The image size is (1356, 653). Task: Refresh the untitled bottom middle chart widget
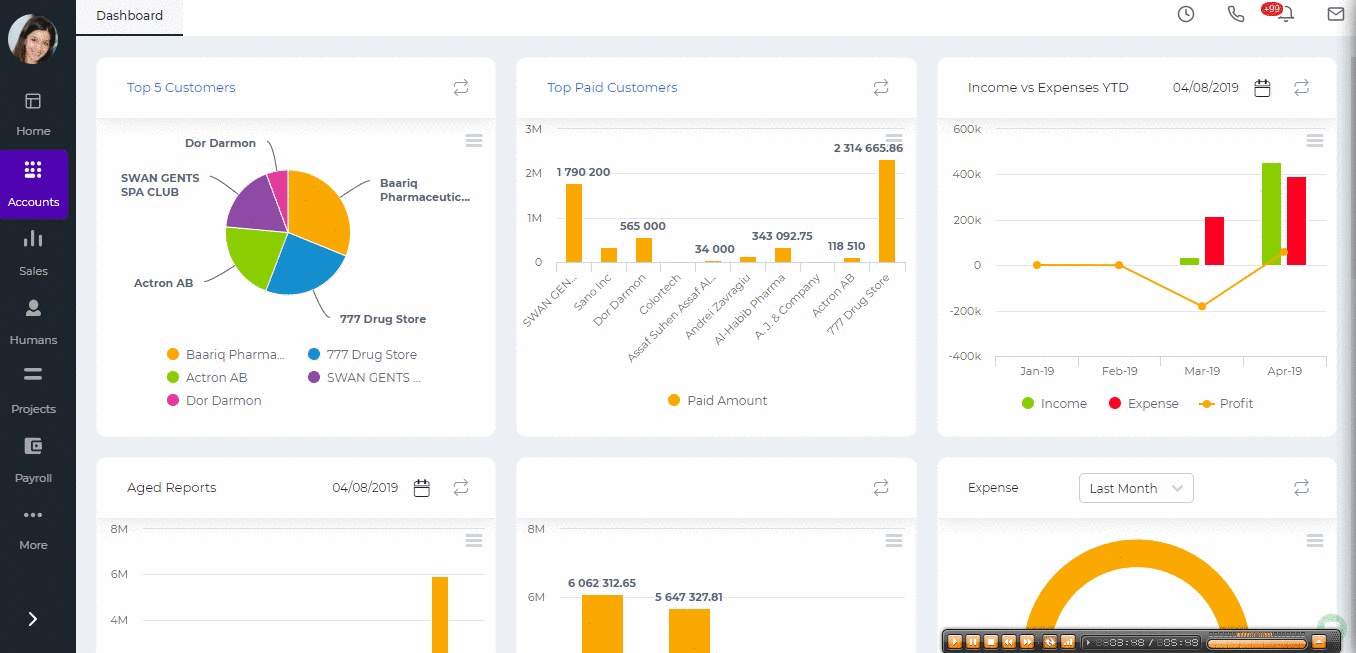point(881,488)
